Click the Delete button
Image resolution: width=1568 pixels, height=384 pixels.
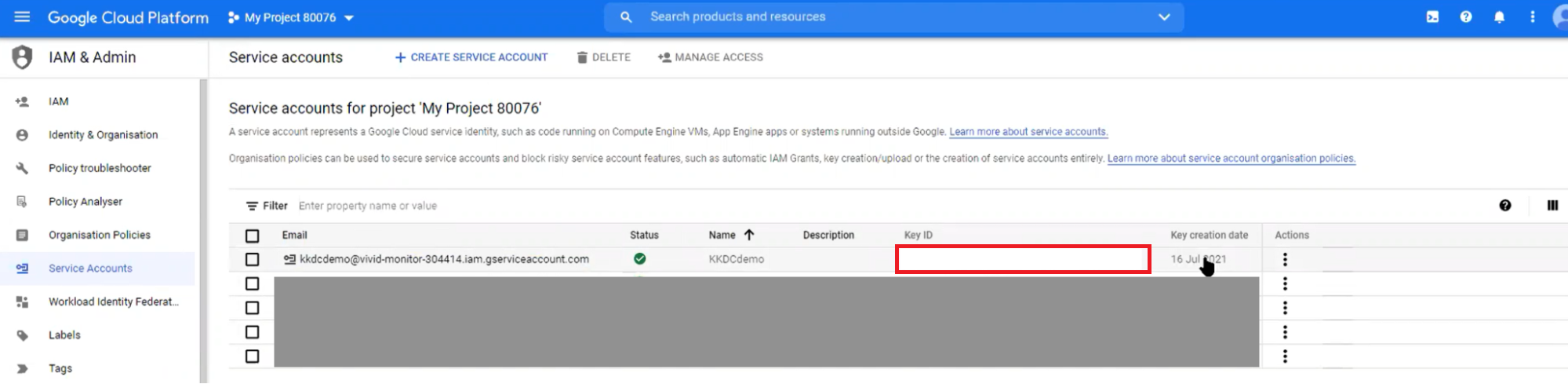(x=604, y=57)
